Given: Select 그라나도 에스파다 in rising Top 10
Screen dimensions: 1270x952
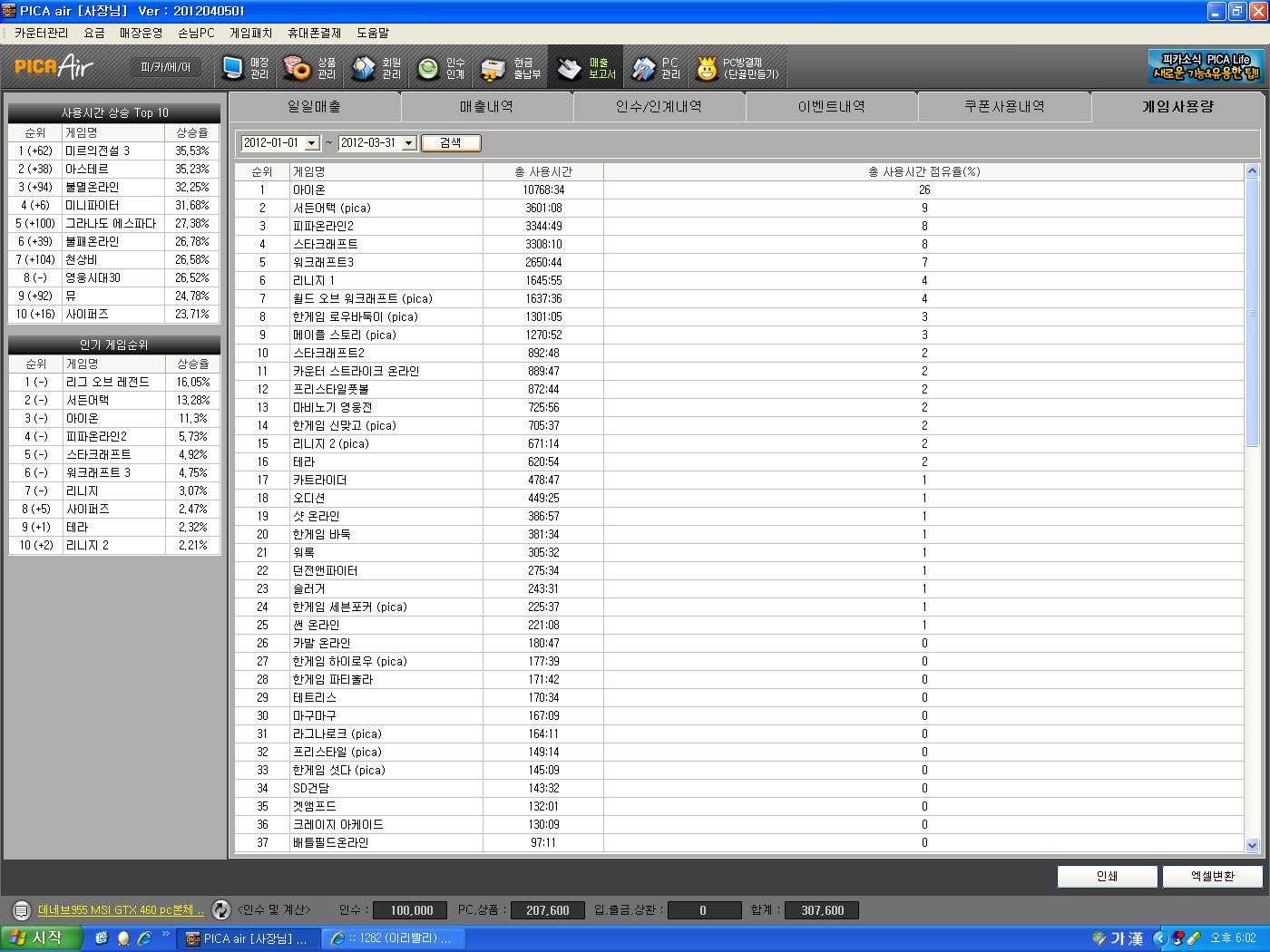Looking at the screenshot, I should [114, 223].
